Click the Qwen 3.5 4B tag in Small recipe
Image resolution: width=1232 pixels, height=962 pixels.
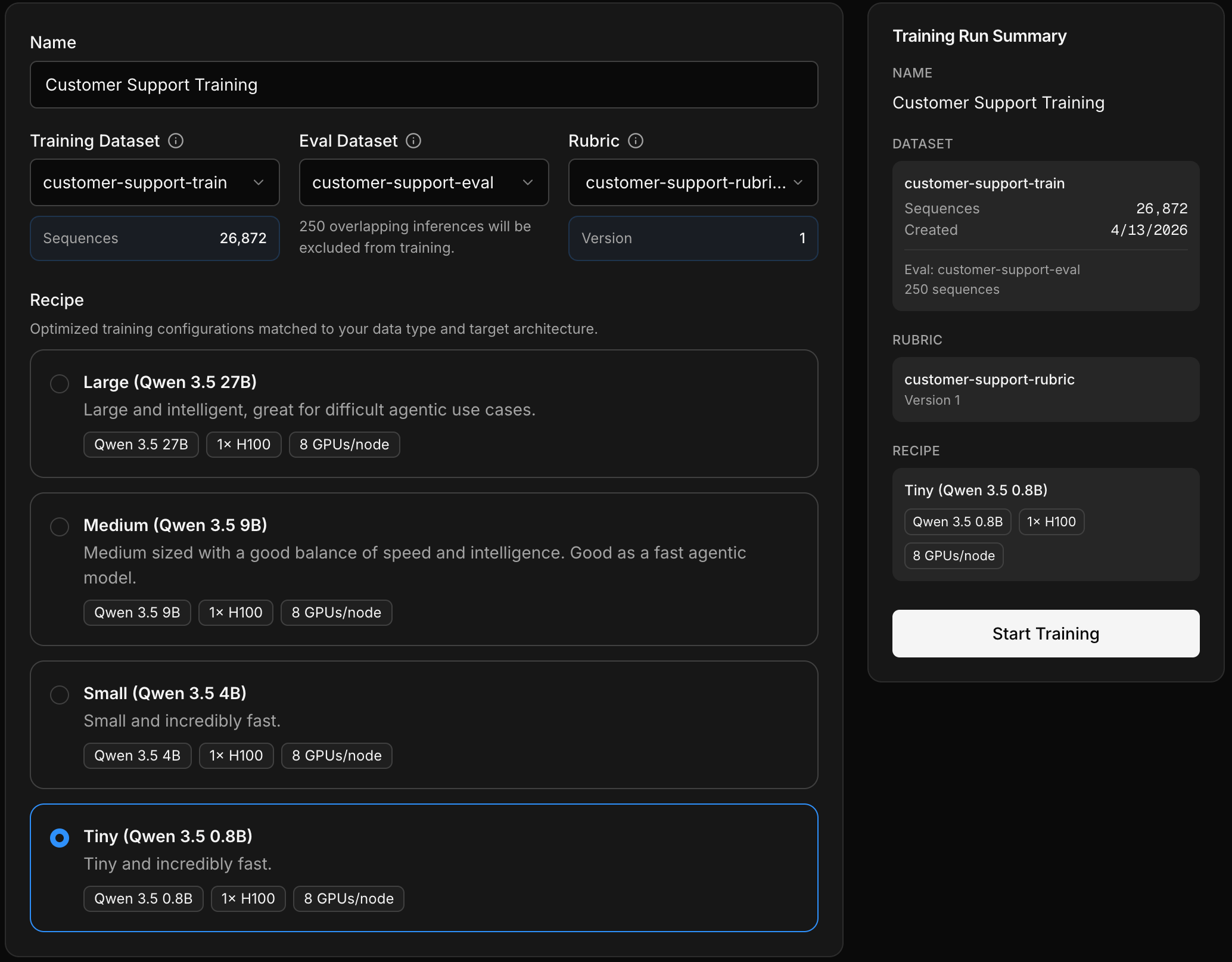(x=138, y=756)
